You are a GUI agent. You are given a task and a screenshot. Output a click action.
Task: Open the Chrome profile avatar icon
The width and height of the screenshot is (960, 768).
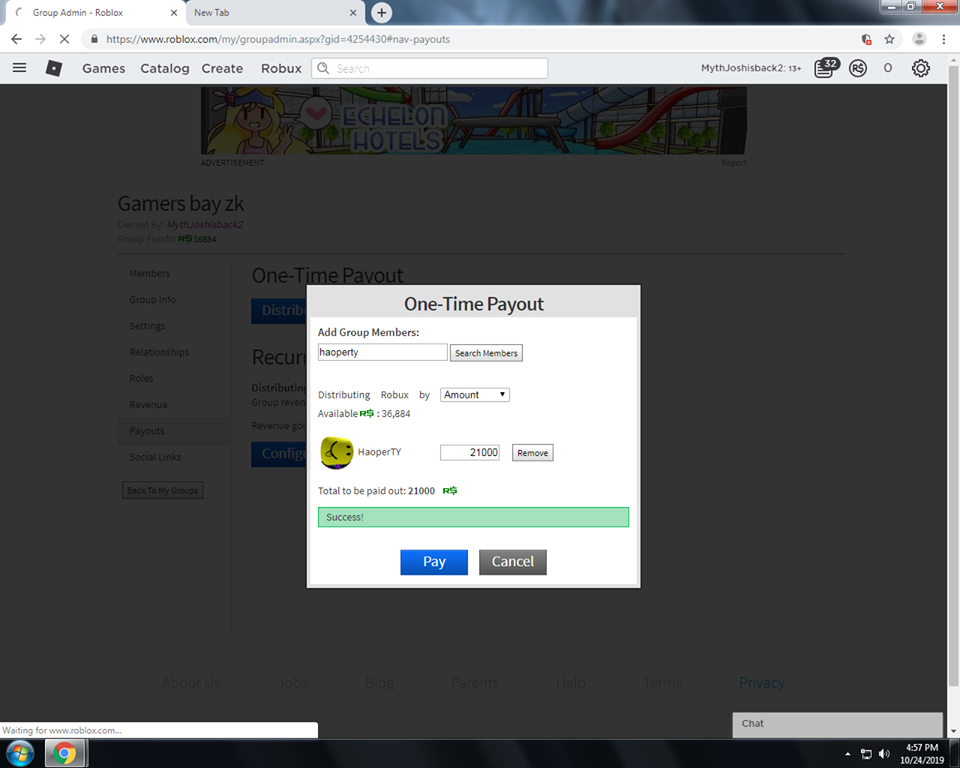pyautogui.click(x=919, y=39)
